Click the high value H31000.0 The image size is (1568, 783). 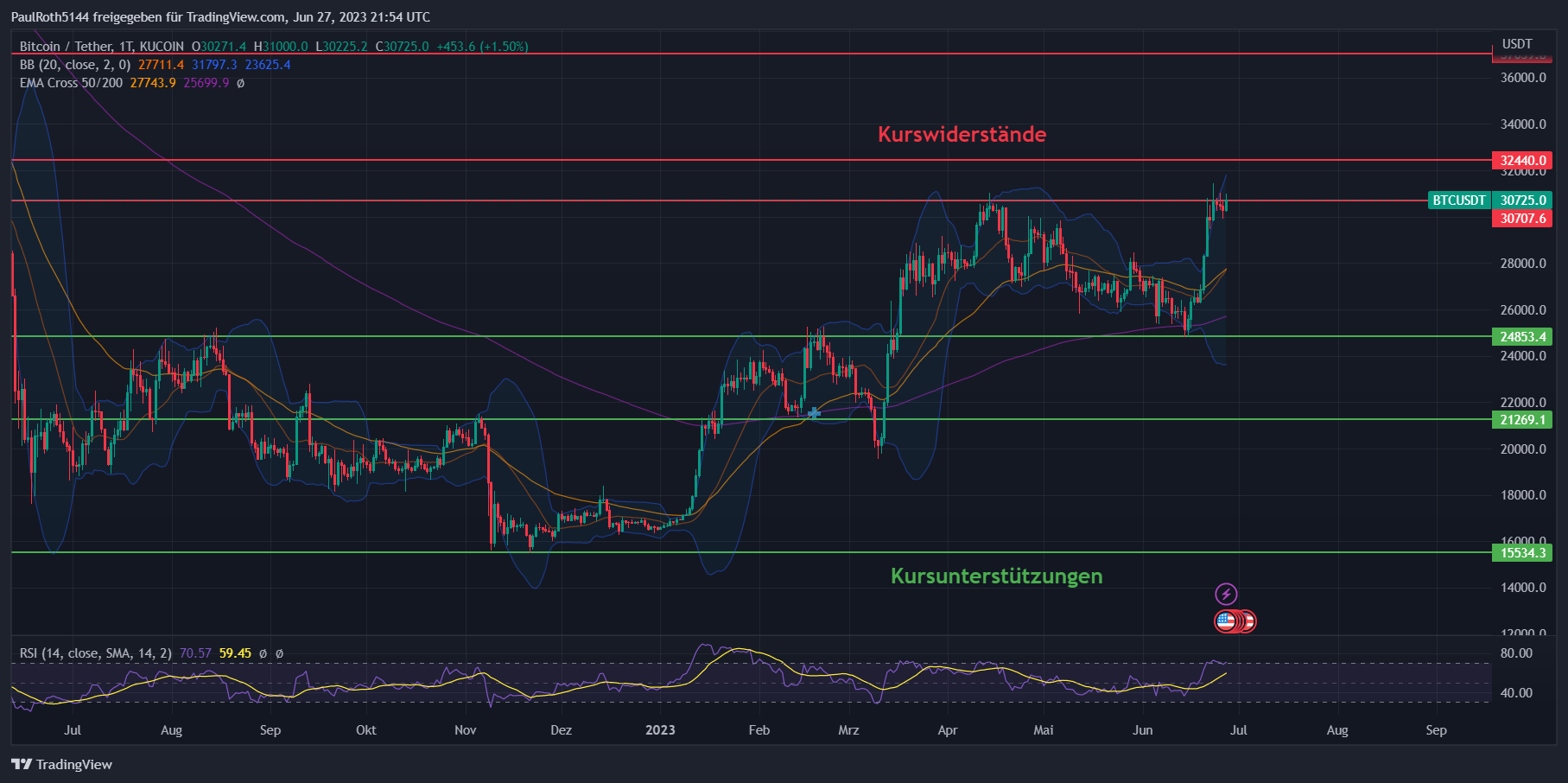point(281,47)
